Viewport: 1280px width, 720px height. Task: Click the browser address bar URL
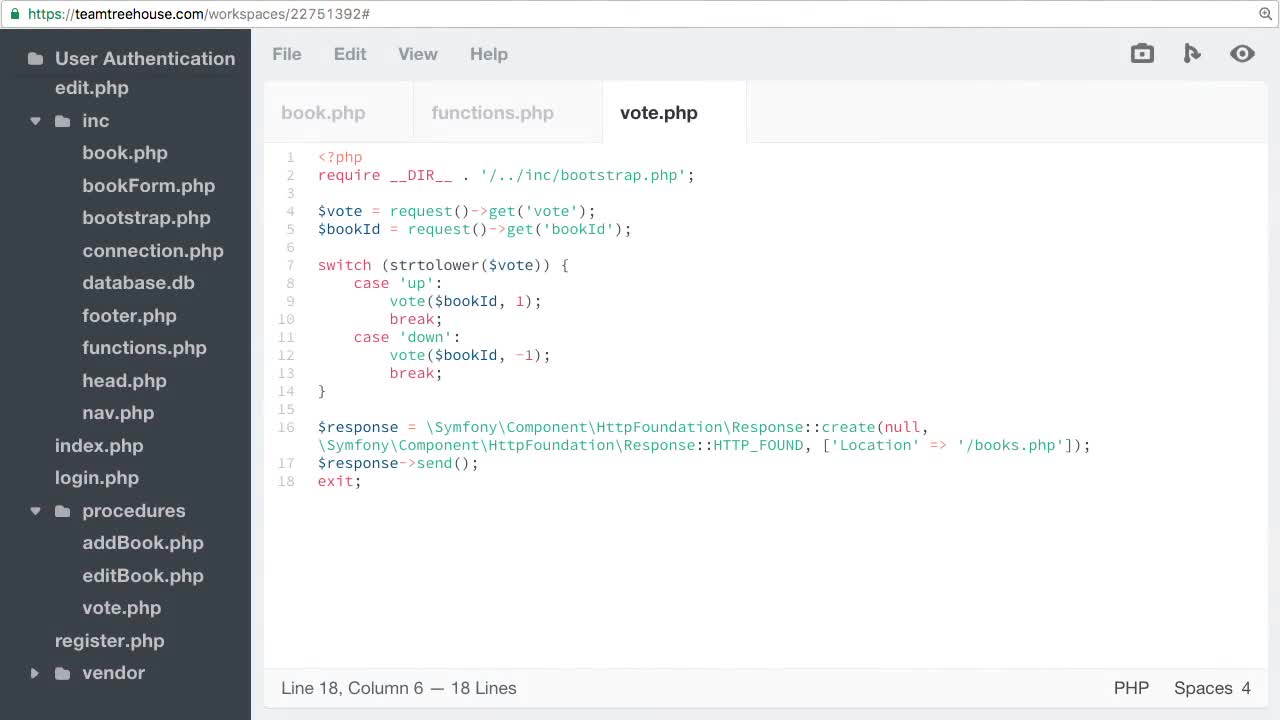[199, 14]
